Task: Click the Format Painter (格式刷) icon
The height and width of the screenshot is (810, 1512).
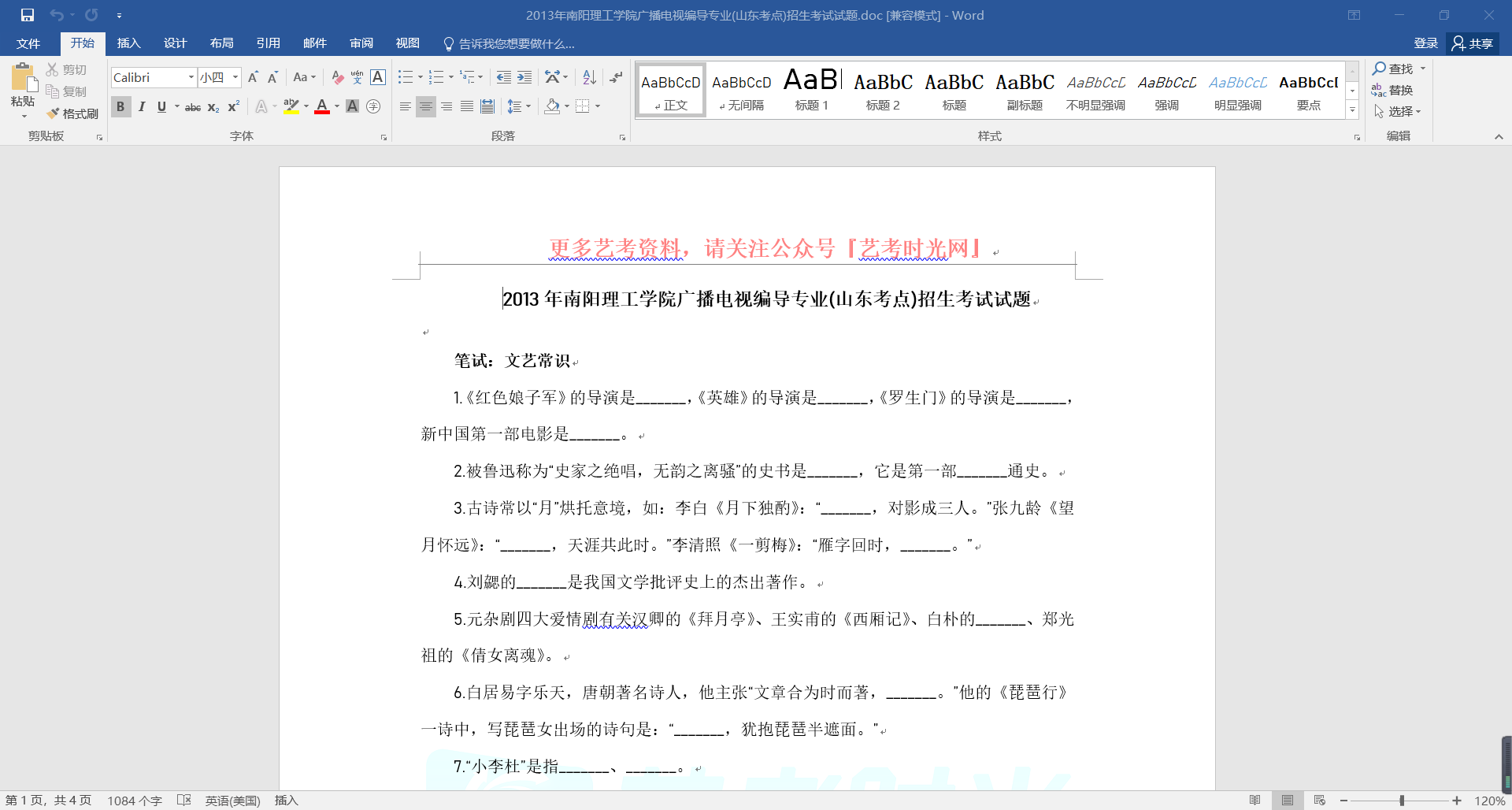Action: 72,113
